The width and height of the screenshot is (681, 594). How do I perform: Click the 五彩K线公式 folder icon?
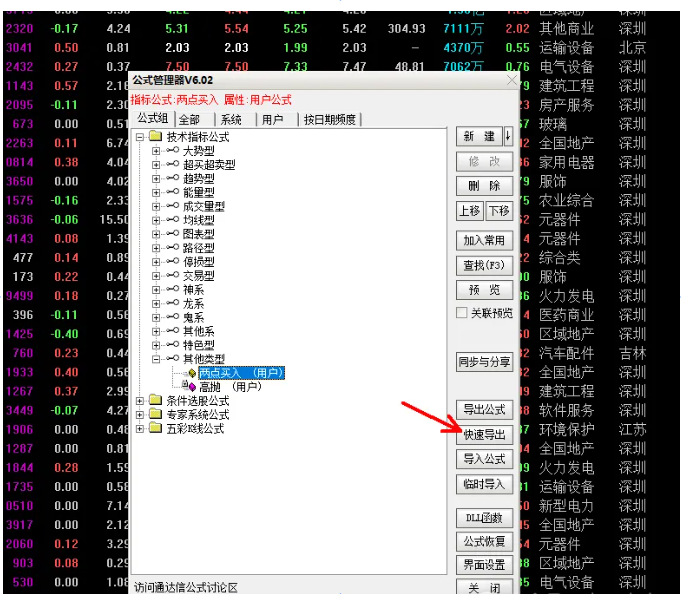155,428
